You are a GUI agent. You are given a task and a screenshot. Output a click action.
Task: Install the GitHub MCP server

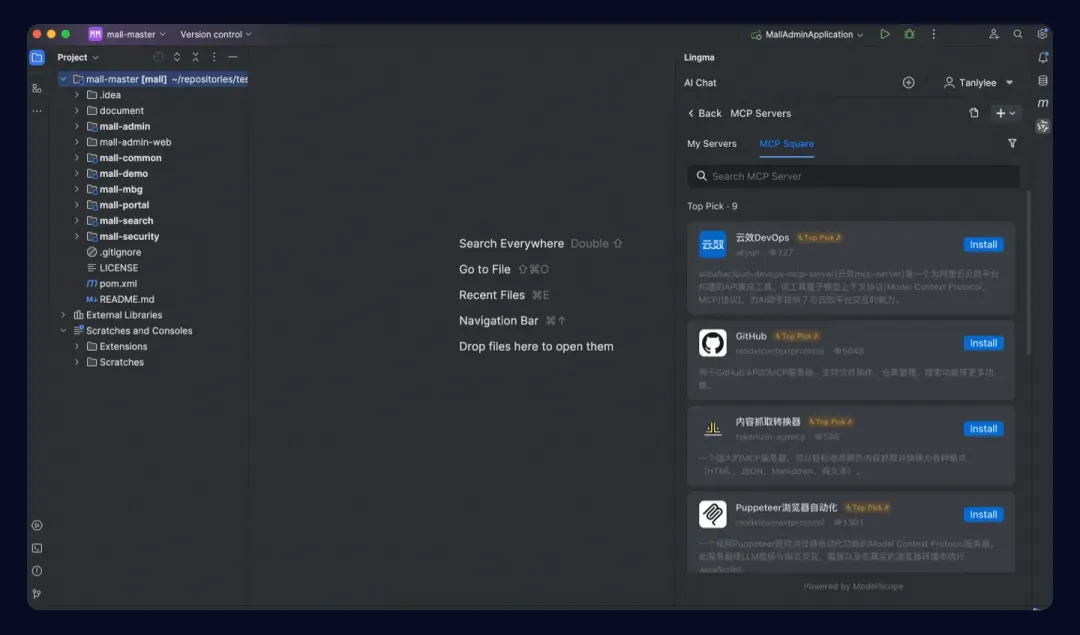pyautogui.click(x=983, y=343)
